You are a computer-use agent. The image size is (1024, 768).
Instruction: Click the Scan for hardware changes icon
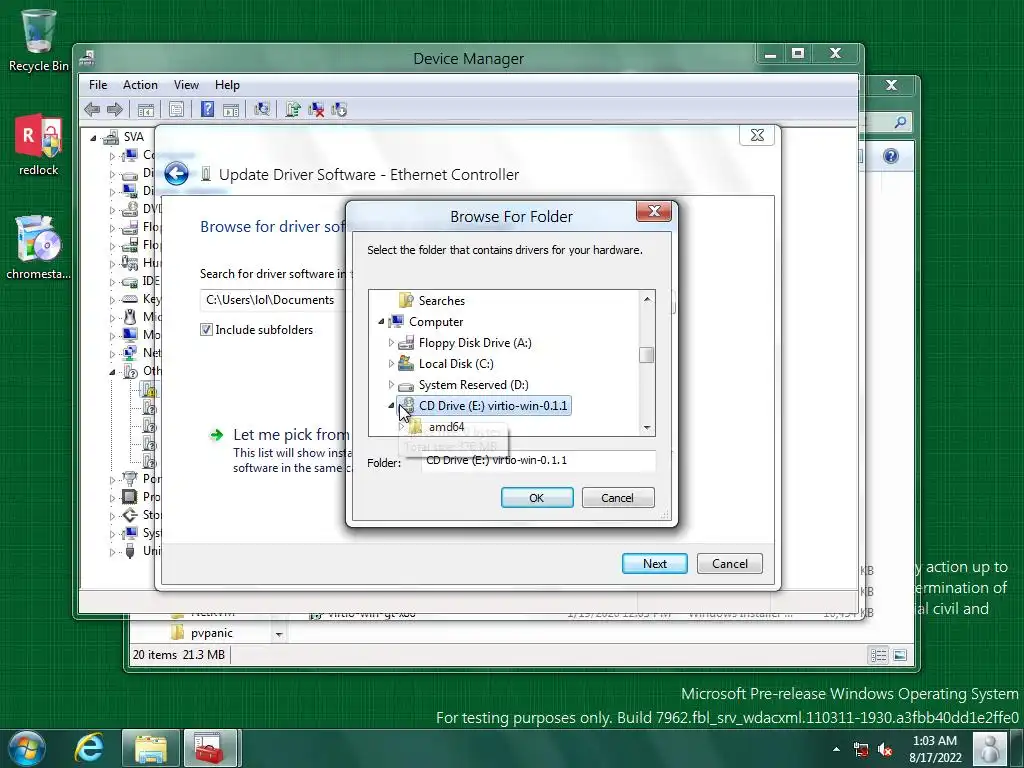coord(262,110)
